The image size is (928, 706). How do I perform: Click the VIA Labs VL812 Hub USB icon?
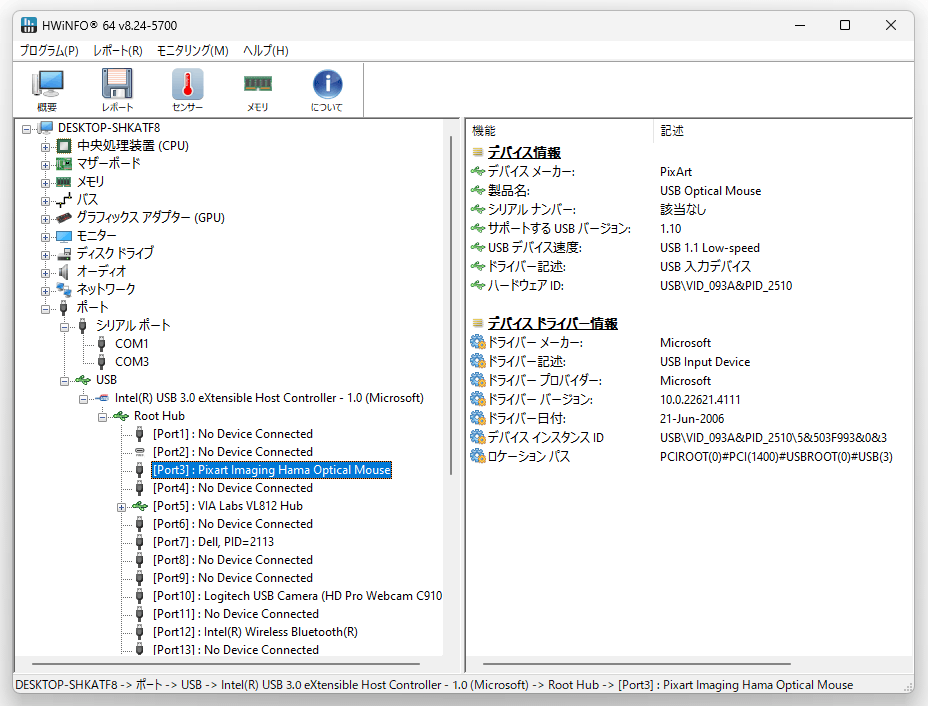[x=140, y=506]
